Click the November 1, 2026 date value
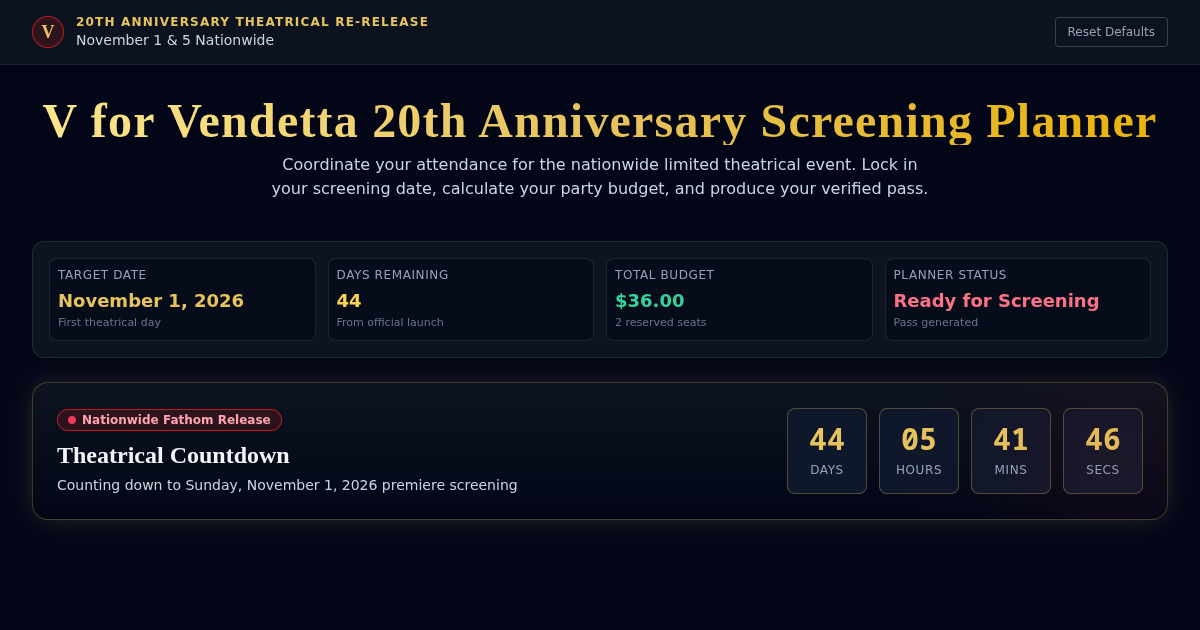The width and height of the screenshot is (1200, 630). [151, 300]
